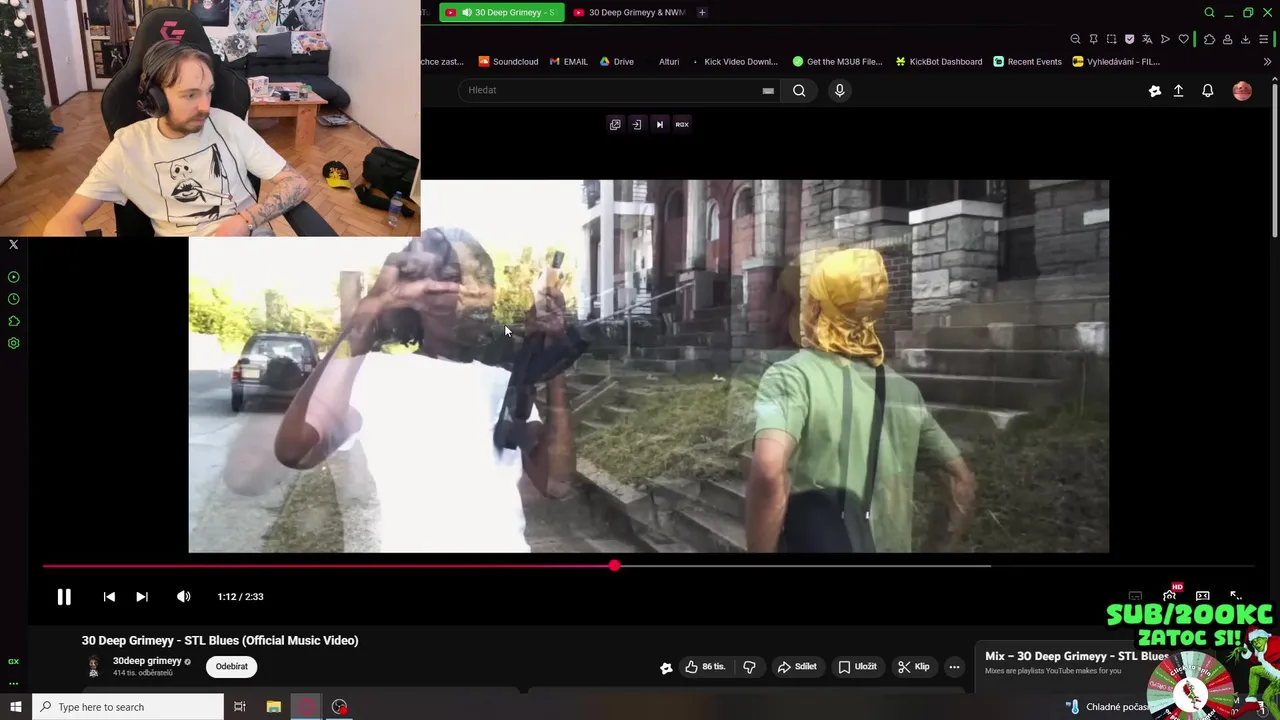This screenshot has width=1280, height=720.
Task: Go to the previous video
Action: [109, 597]
